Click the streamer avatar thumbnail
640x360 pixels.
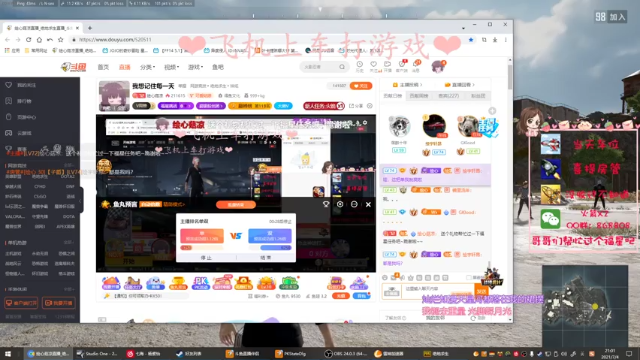[114, 96]
